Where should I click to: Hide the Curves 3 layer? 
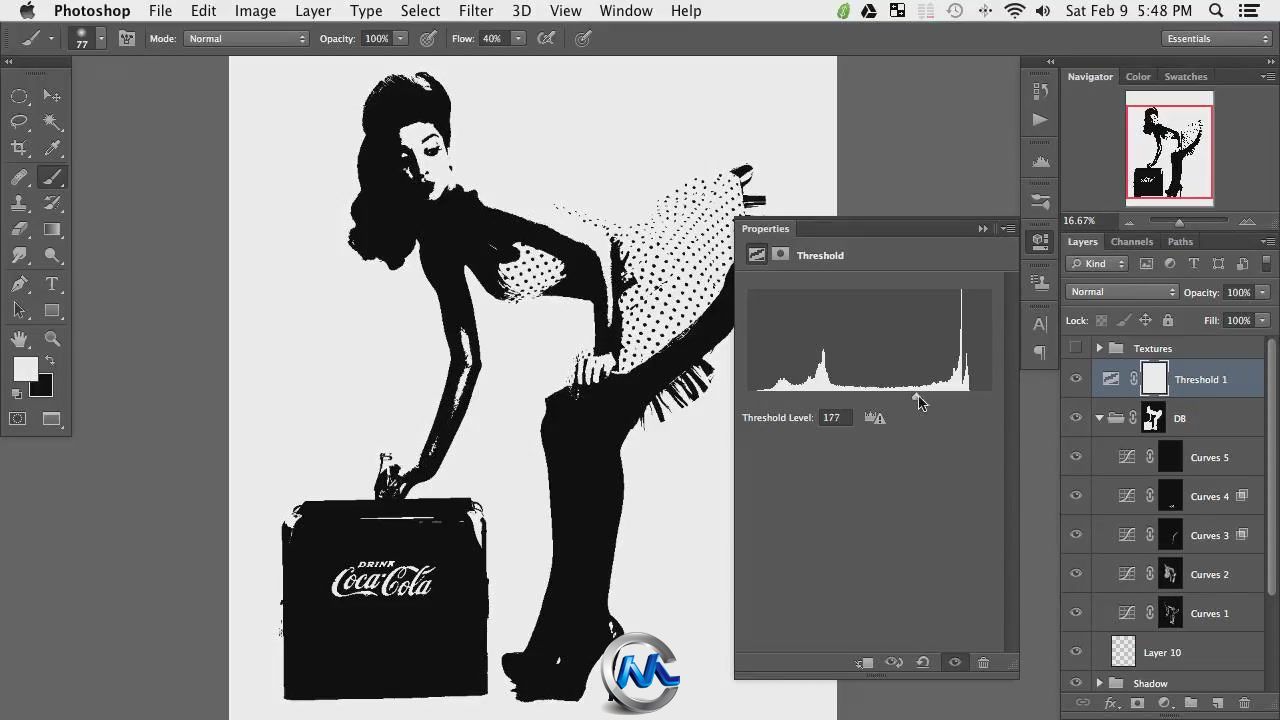point(1076,535)
